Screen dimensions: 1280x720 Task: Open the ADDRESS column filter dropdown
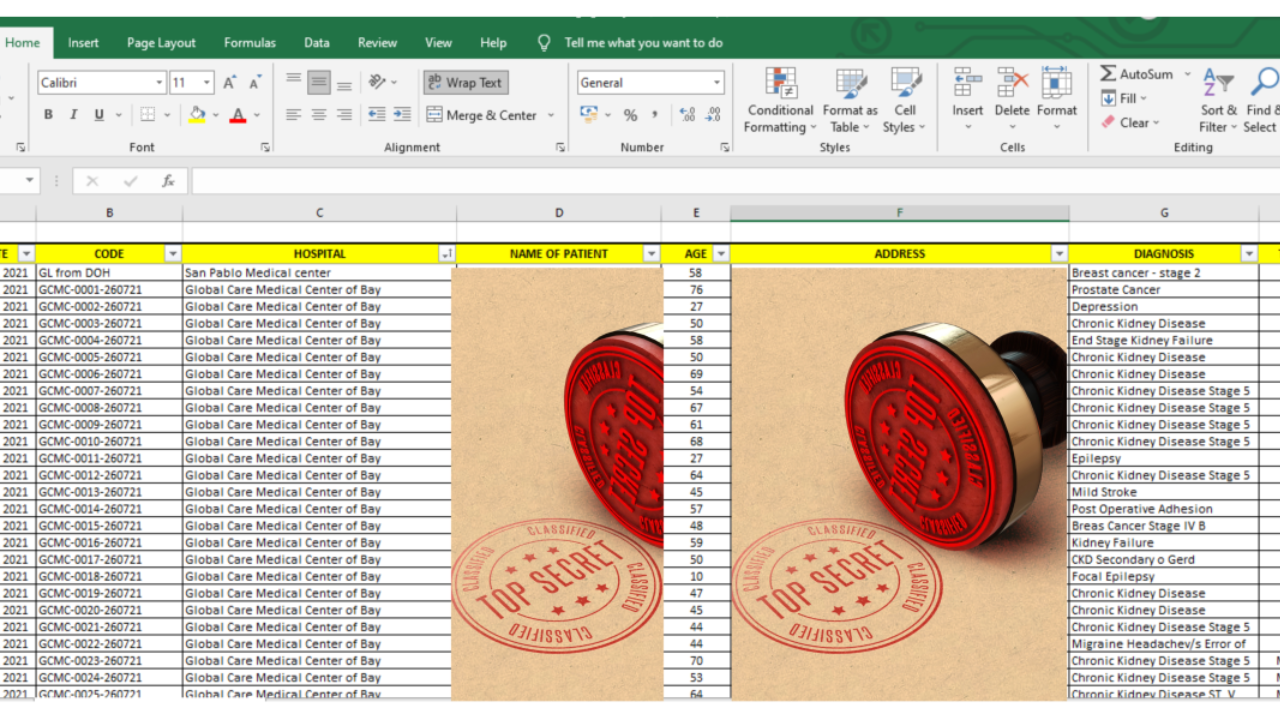click(x=1060, y=254)
